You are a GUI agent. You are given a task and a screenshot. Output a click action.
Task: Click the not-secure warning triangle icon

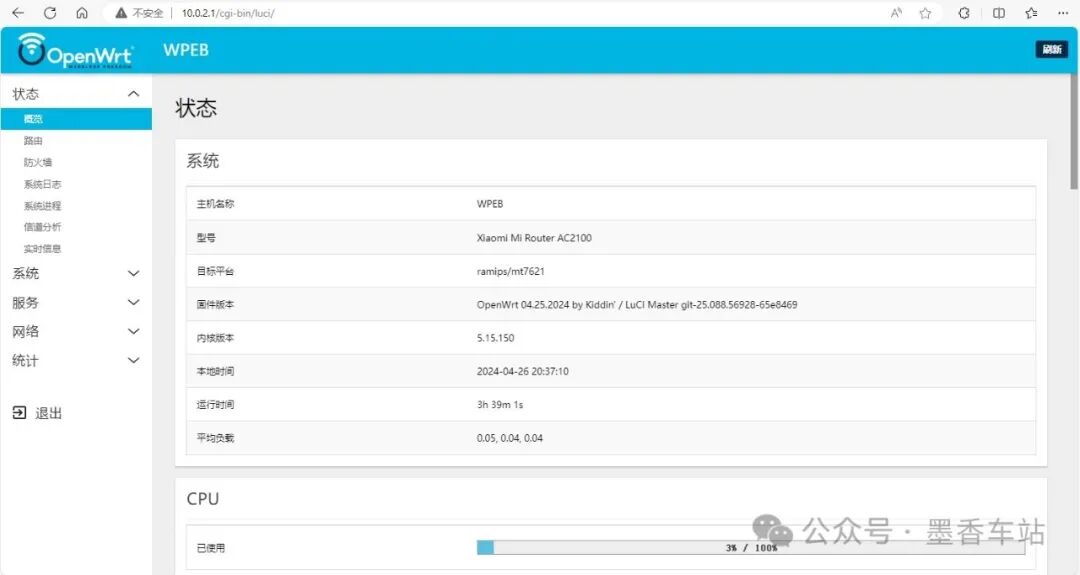(121, 13)
